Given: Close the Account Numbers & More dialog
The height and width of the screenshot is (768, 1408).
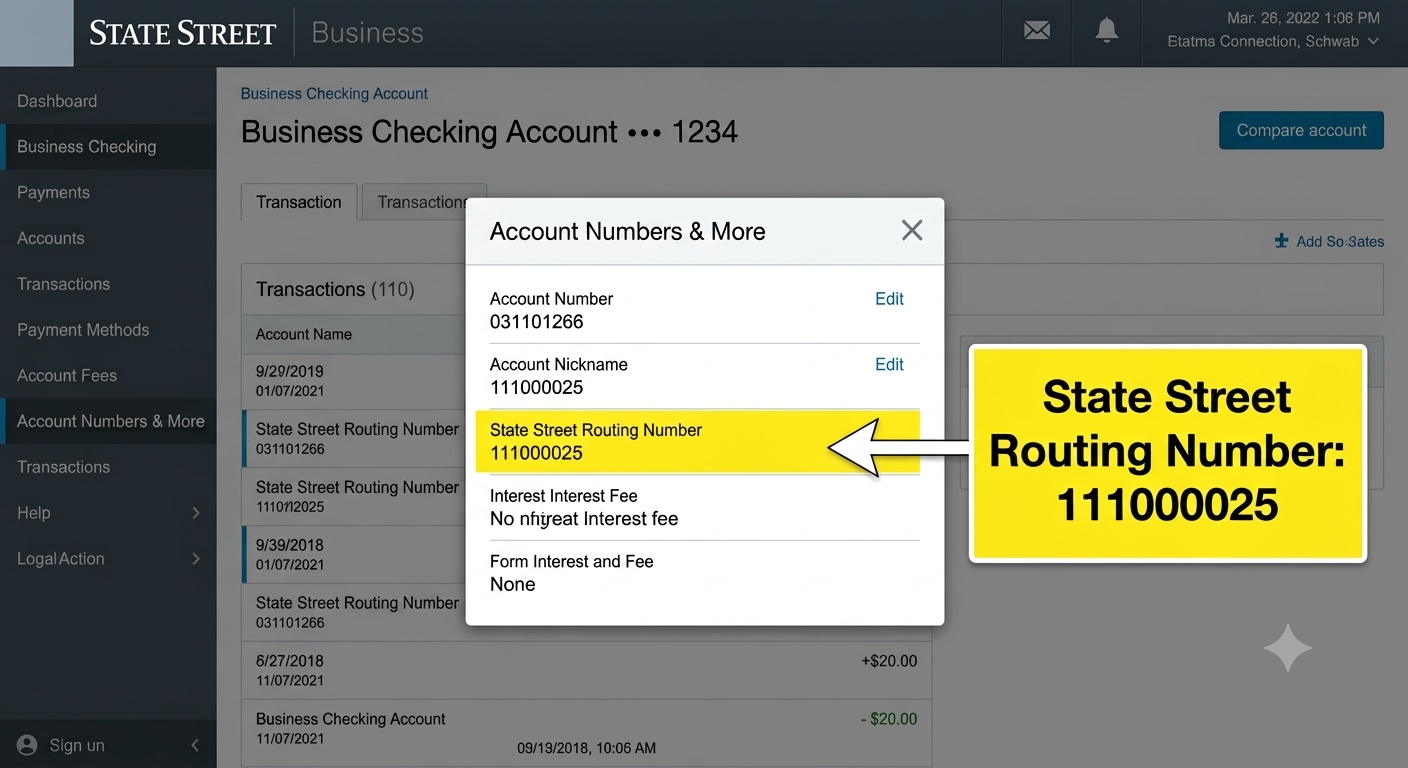Looking at the screenshot, I should click(x=912, y=231).
